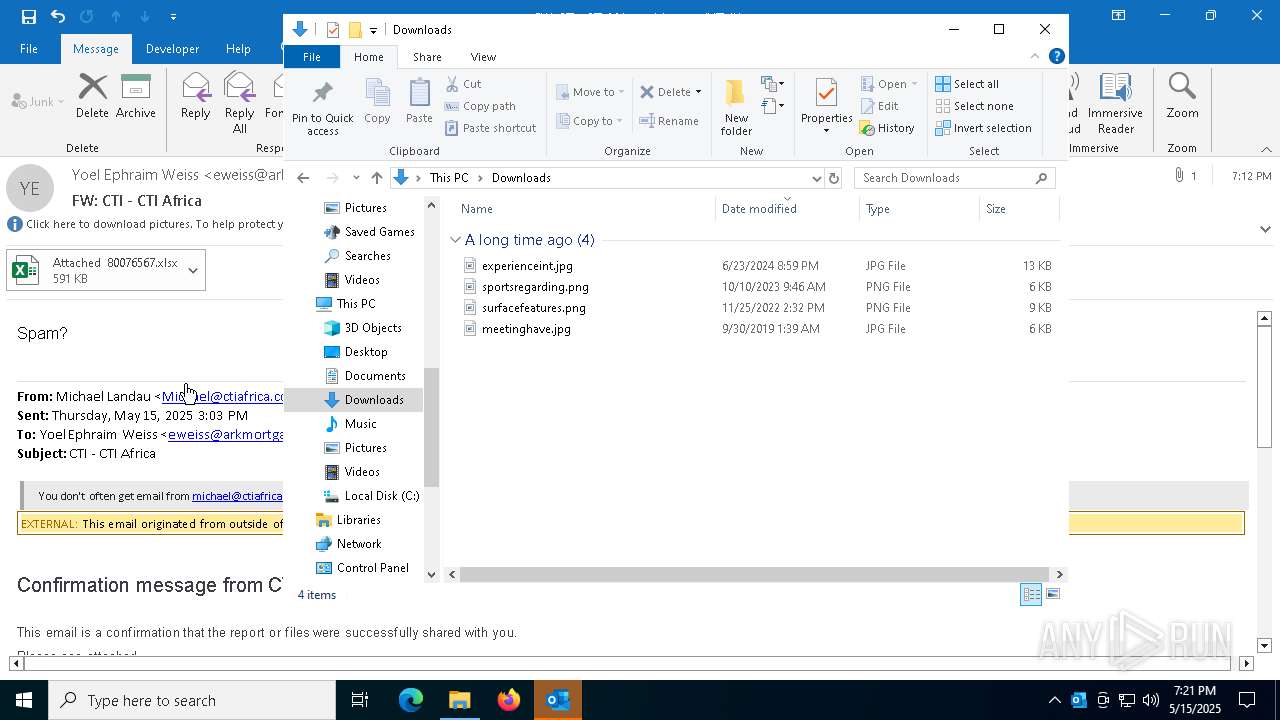Click Outlook Reply All icon

(239, 88)
